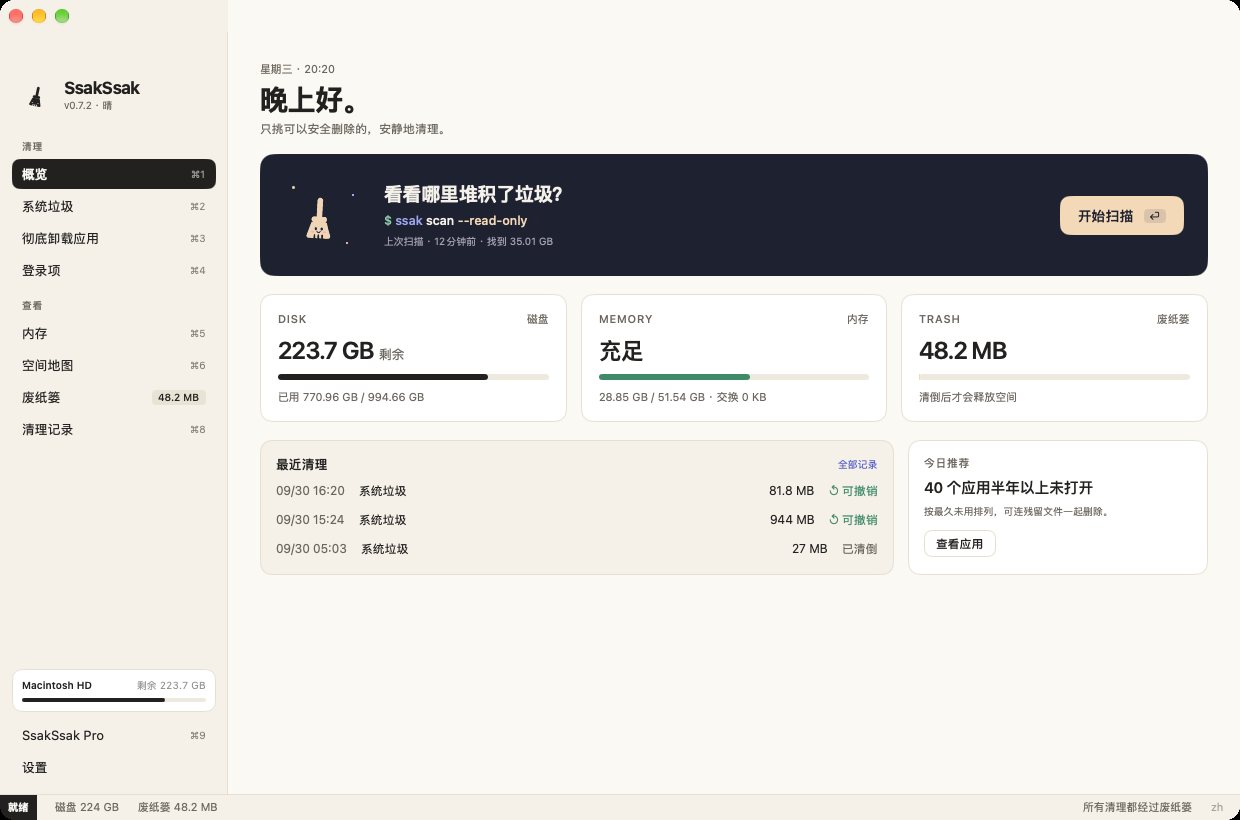
Task: Click the 今日推荐 label
Action: pyautogui.click(x=946, y=463)
